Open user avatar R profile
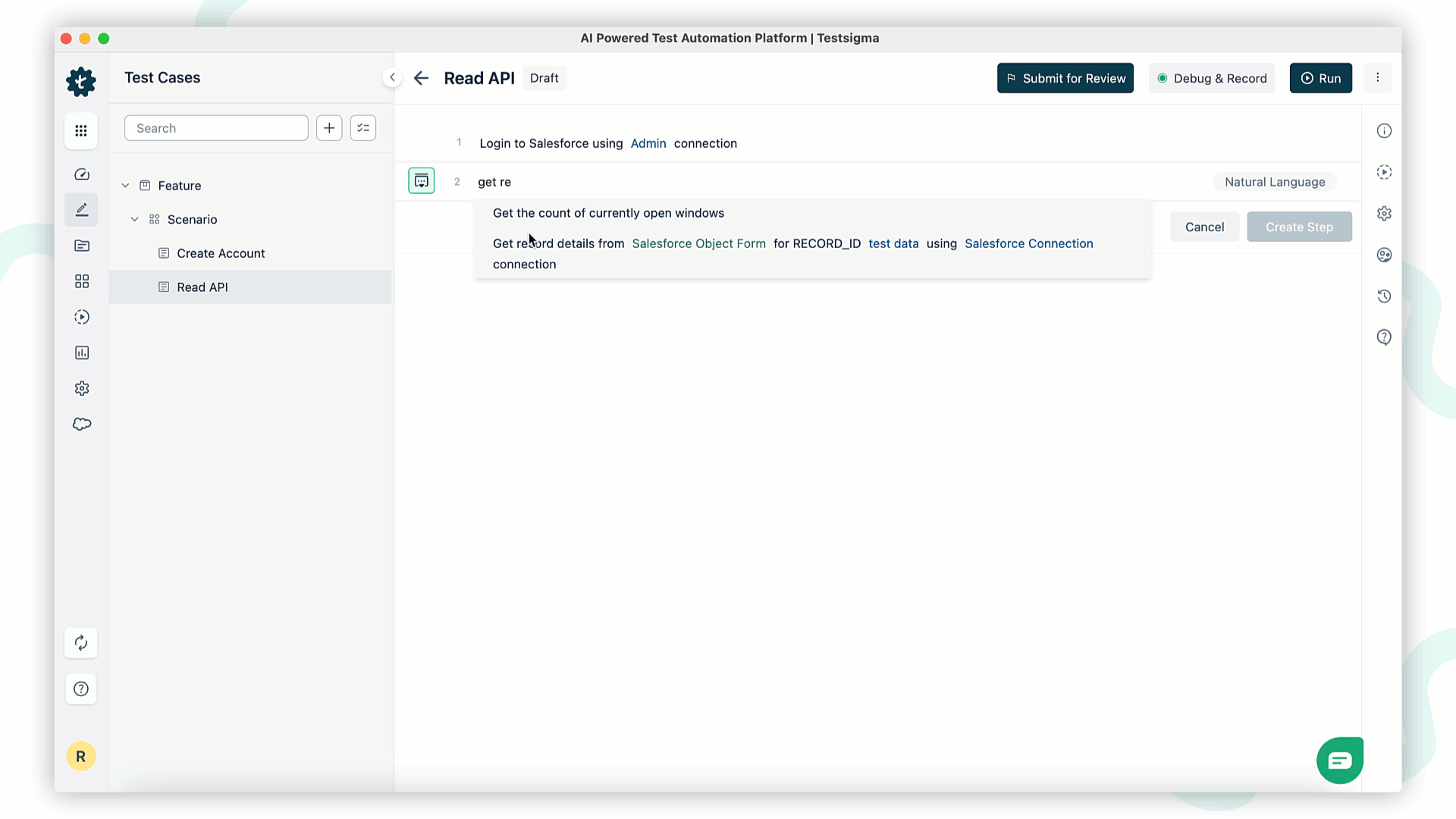The width and height of the screenshot is (1456, 819). tap(81, 756)
